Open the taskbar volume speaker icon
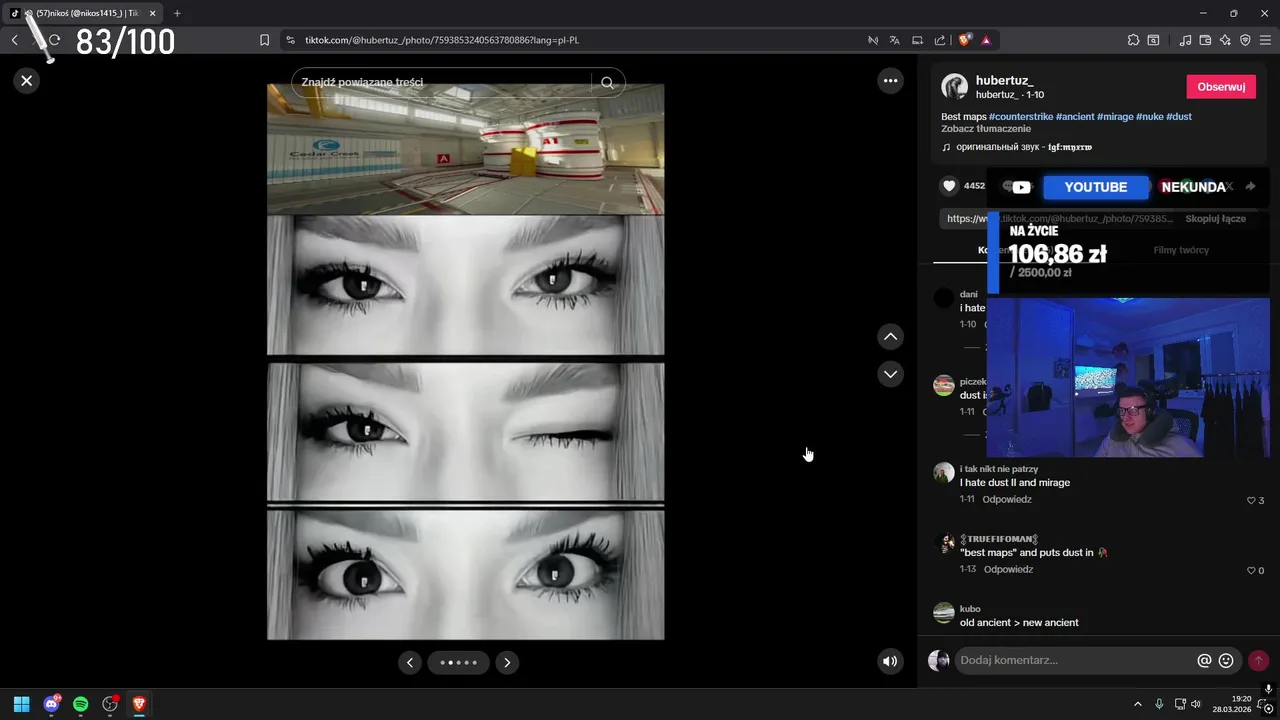The image size is (1280, 720). (x=1196, y=704)
